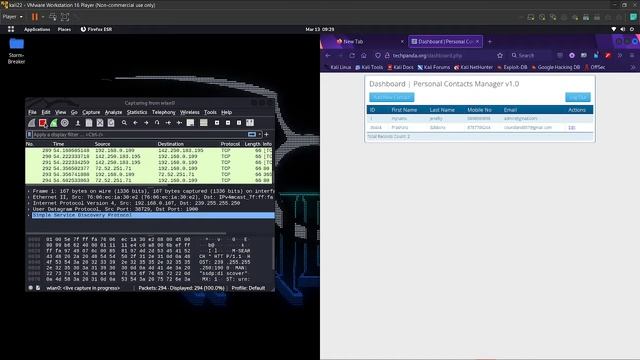Open VMware Player dropdown menu
This screenshot has width=640, height=360.
pos(13,17)
